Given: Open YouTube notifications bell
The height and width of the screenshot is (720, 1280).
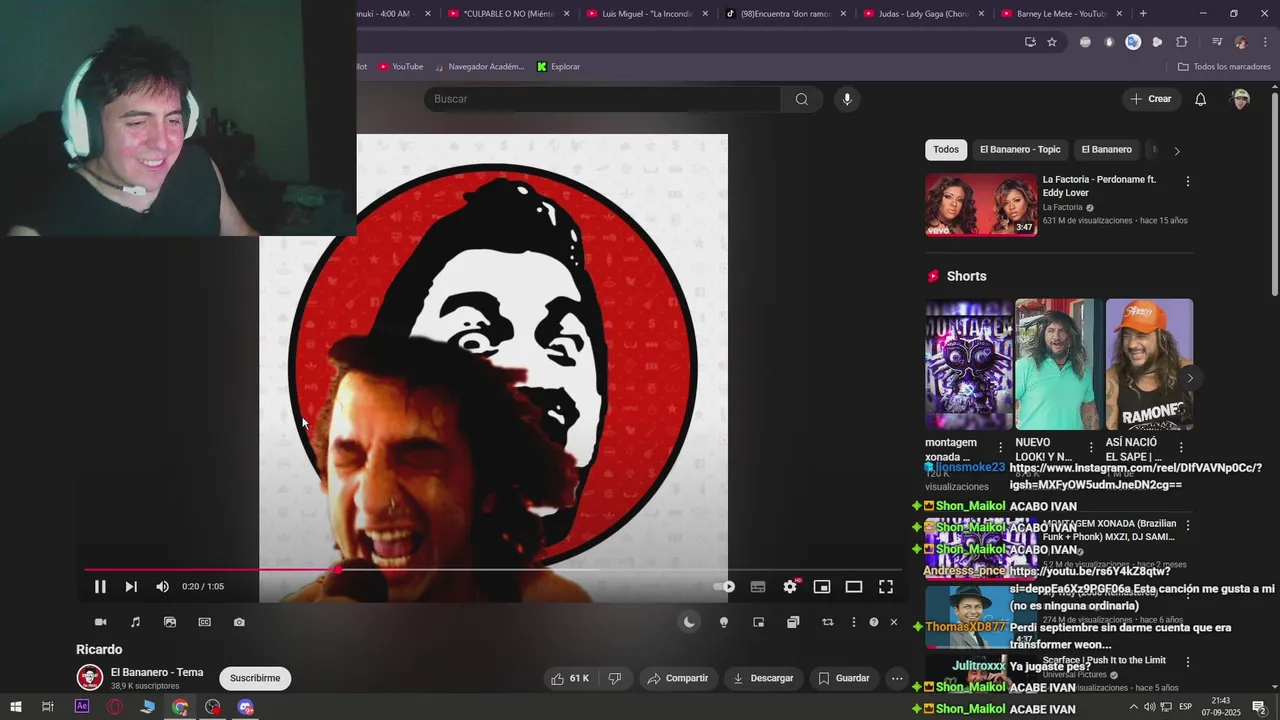Looking at the screenshot, I should pyautogui.click(x=1201, y=99).
